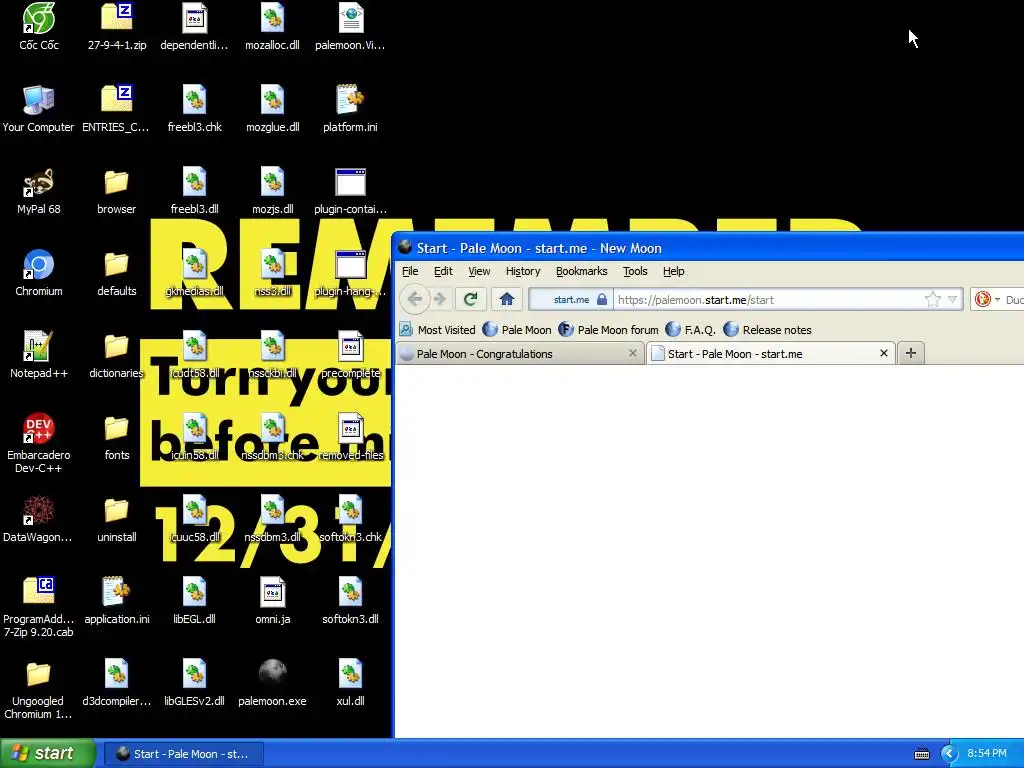This screenshot has width=1024, height=768.
Task: Click the Pale Moon Back arrow button
Action: [x=414, y=299]
